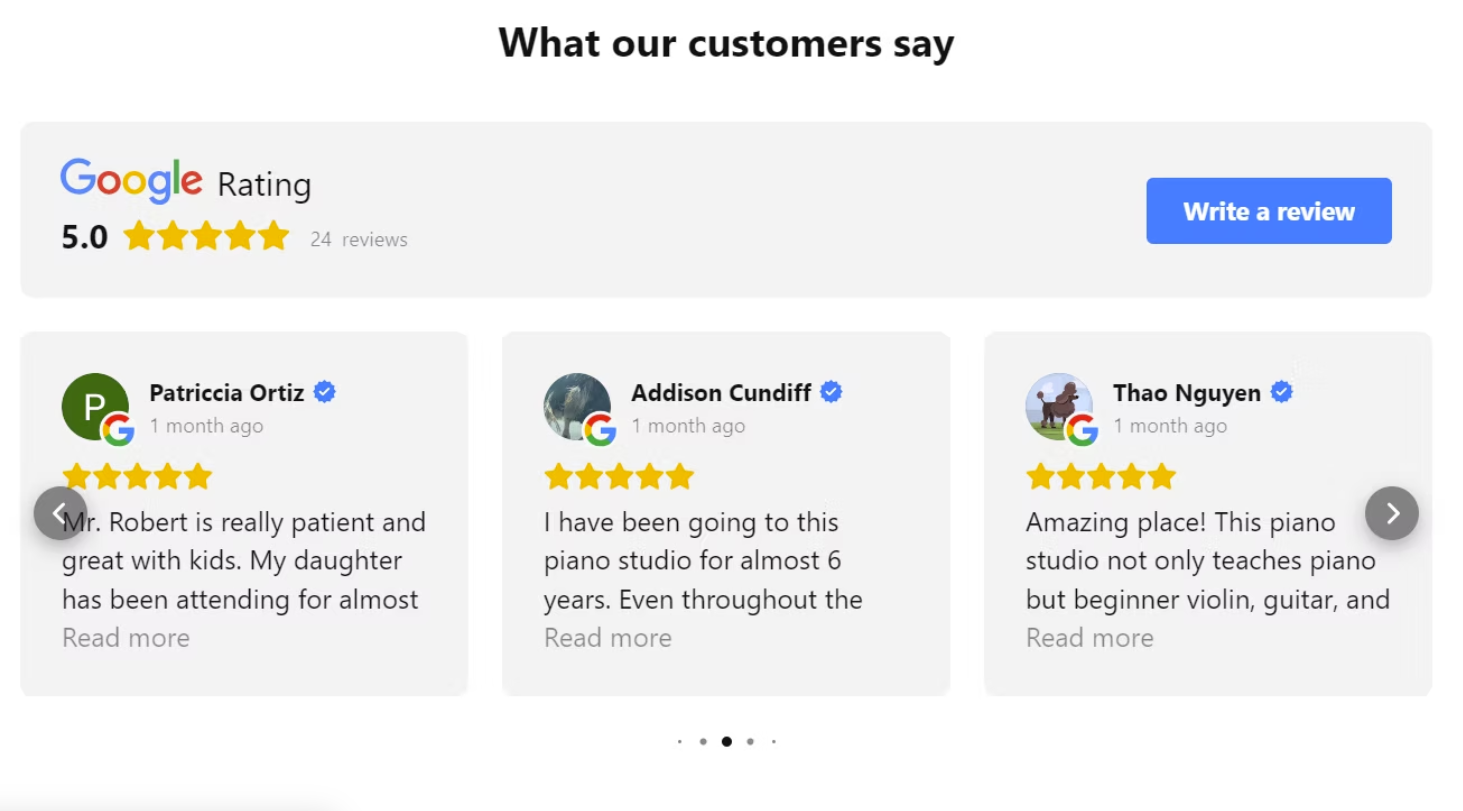Click verified badge next to Patriccia Ortiz

click(324, 392)
